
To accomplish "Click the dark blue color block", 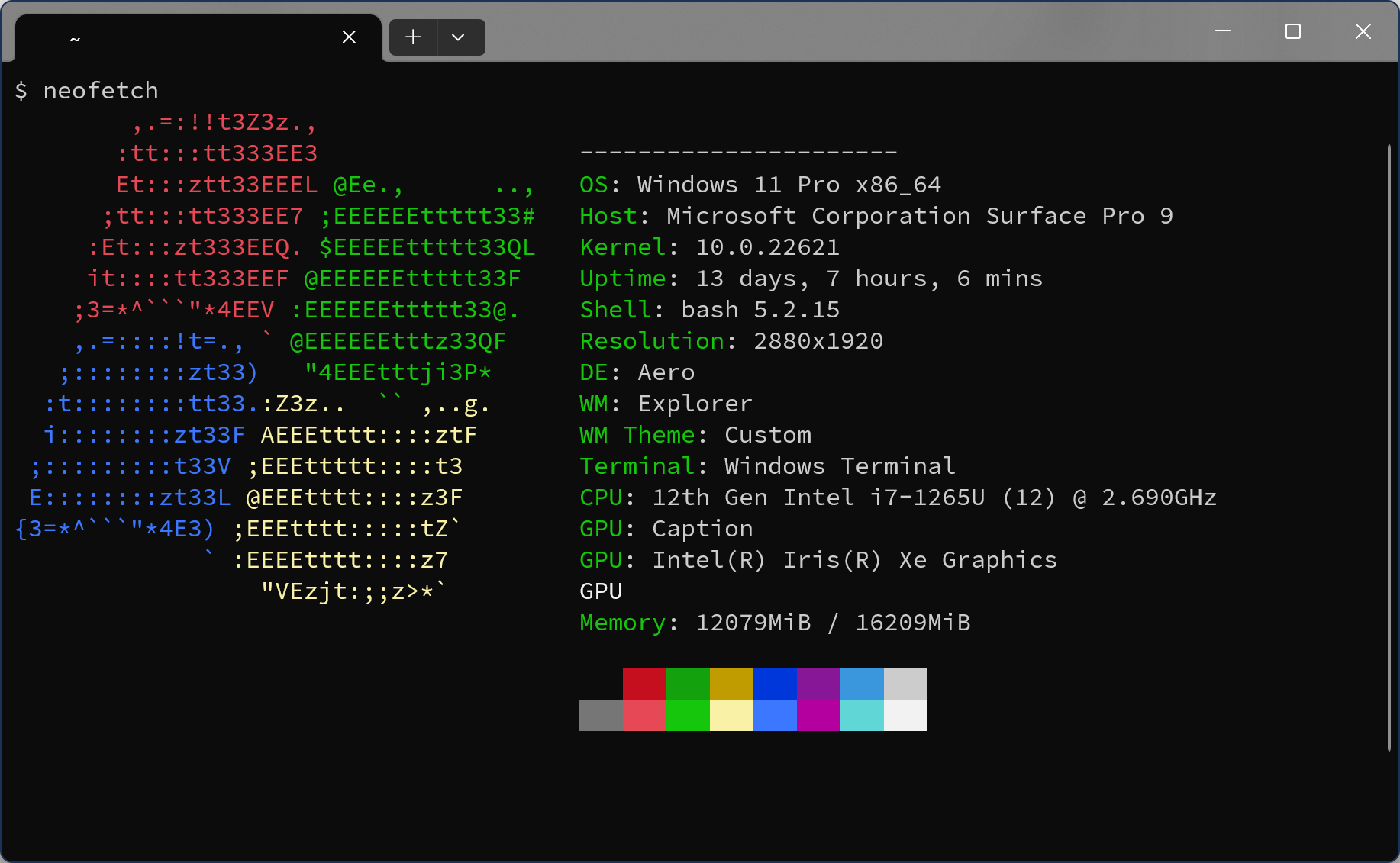I will (x=775, y=684).
